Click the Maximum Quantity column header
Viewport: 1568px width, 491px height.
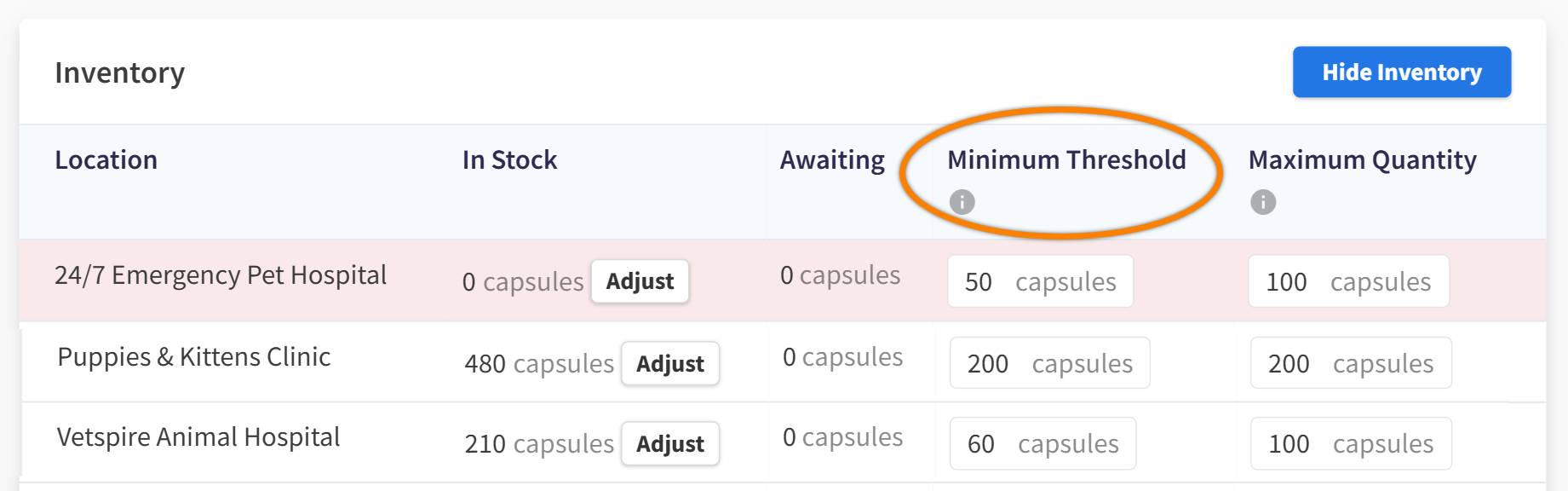pos(1362,160)
